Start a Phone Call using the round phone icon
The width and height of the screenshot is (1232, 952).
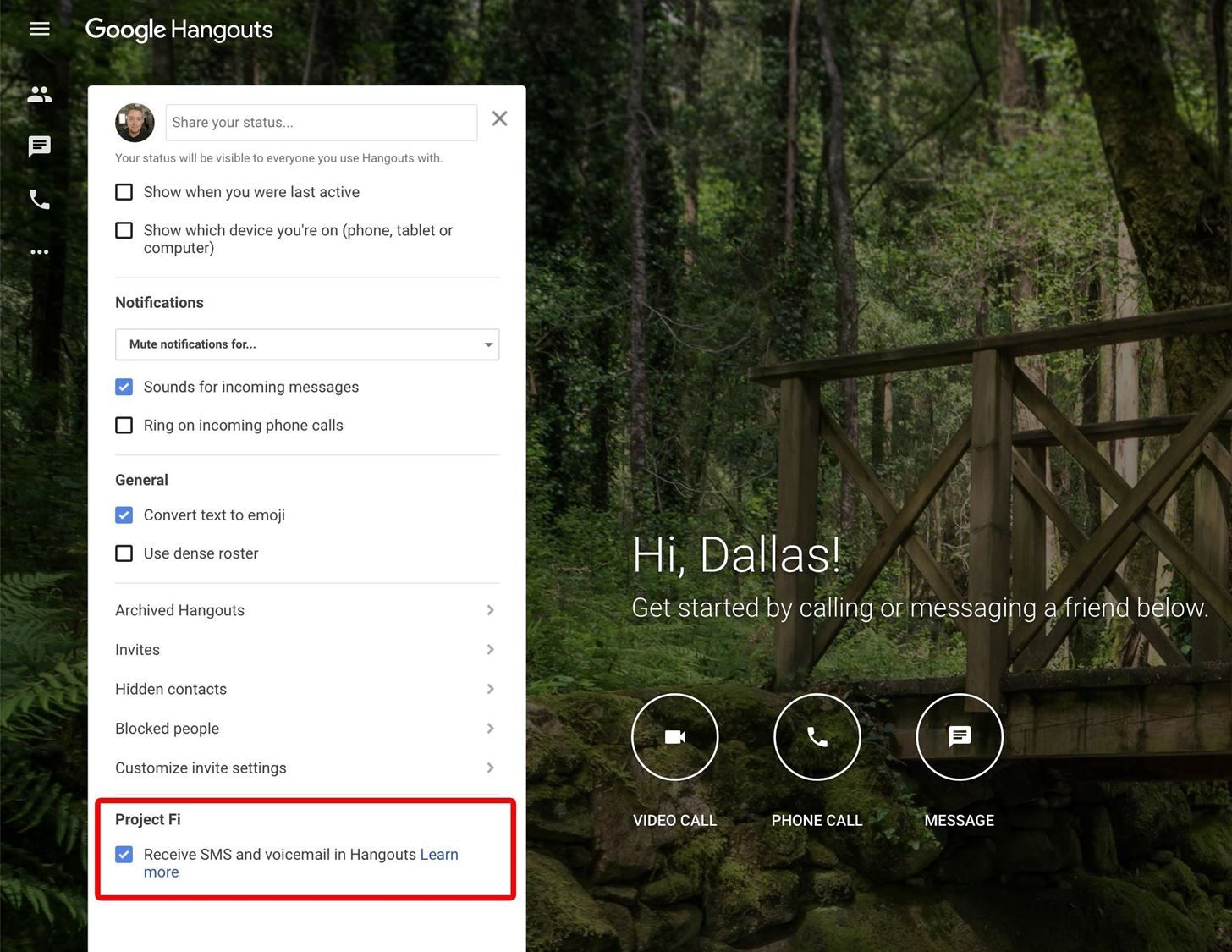tap(817, 737)
